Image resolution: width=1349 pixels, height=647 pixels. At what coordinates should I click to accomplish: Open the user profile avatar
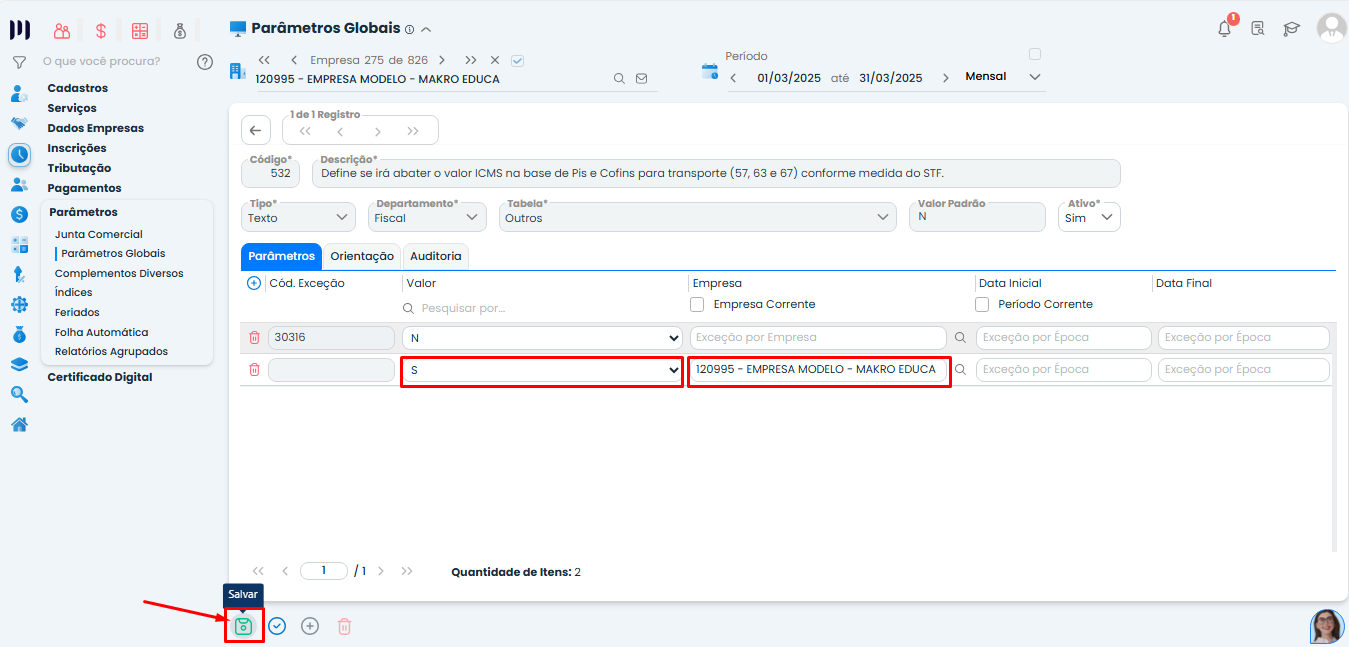point(1331,28)
